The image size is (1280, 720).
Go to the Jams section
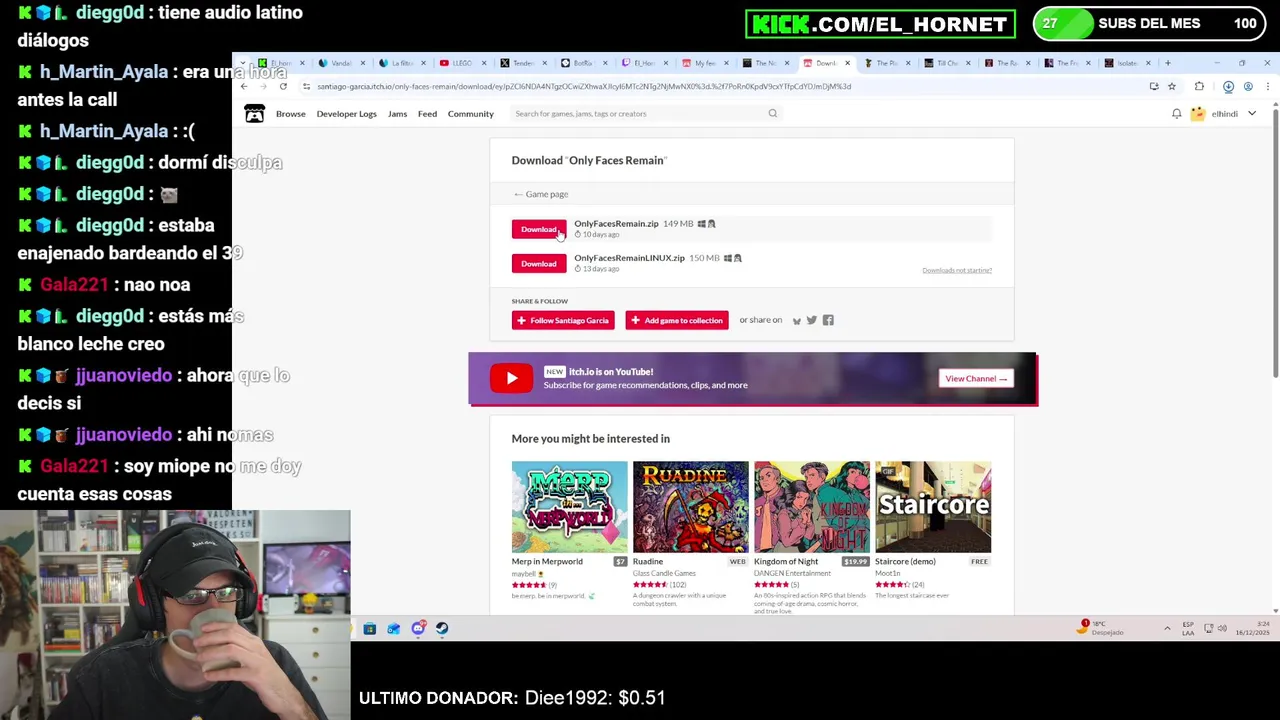(x=397, y=114)
